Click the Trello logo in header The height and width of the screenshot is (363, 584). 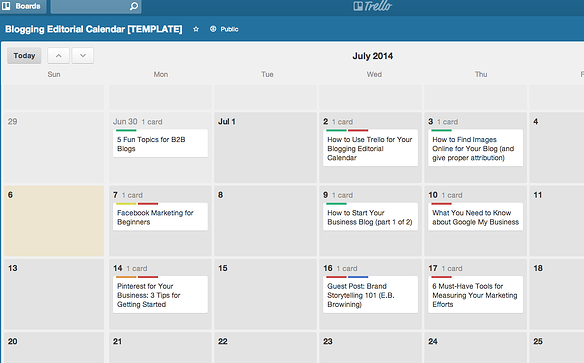372,6
